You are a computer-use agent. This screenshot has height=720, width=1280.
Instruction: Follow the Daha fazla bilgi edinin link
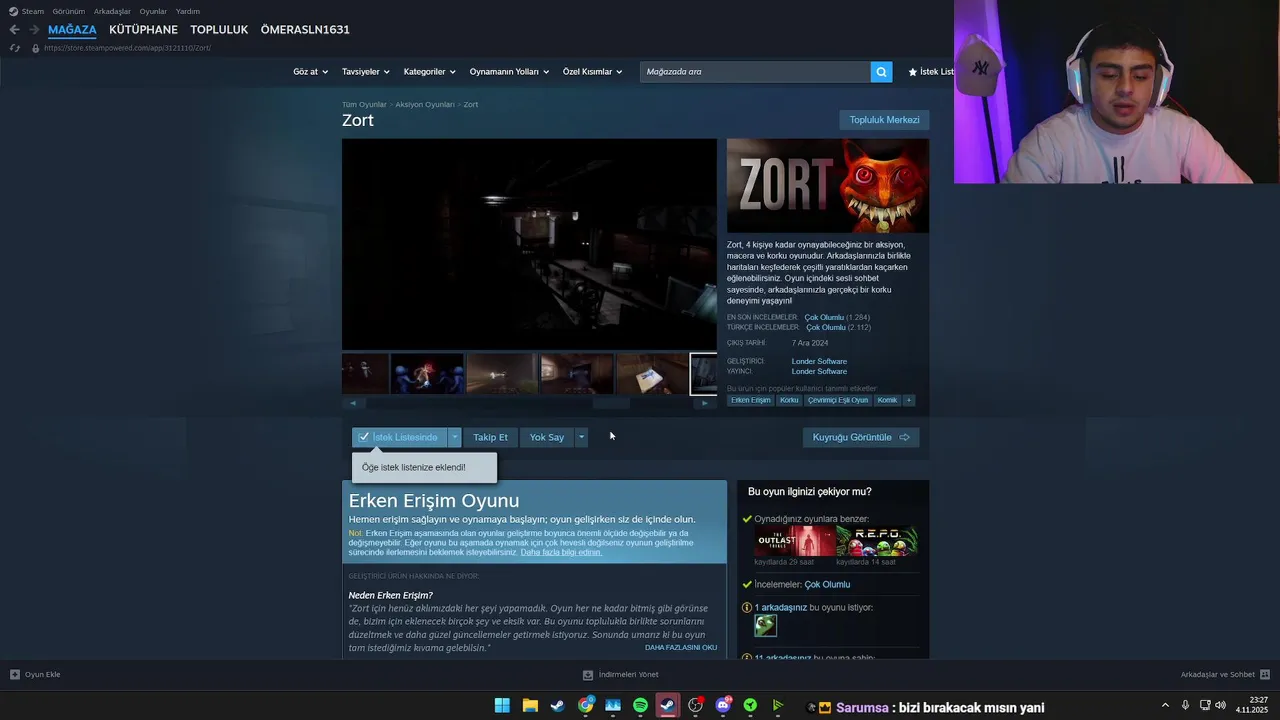[561, 552]
